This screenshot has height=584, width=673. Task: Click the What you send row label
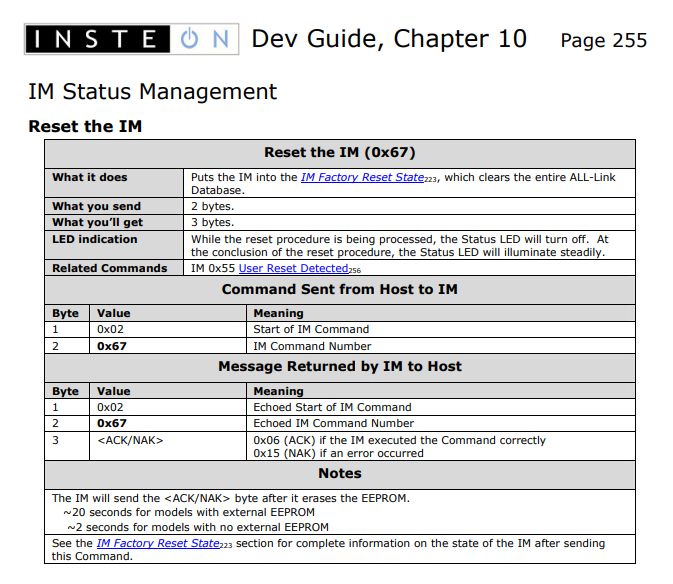(x=114, y=206)
